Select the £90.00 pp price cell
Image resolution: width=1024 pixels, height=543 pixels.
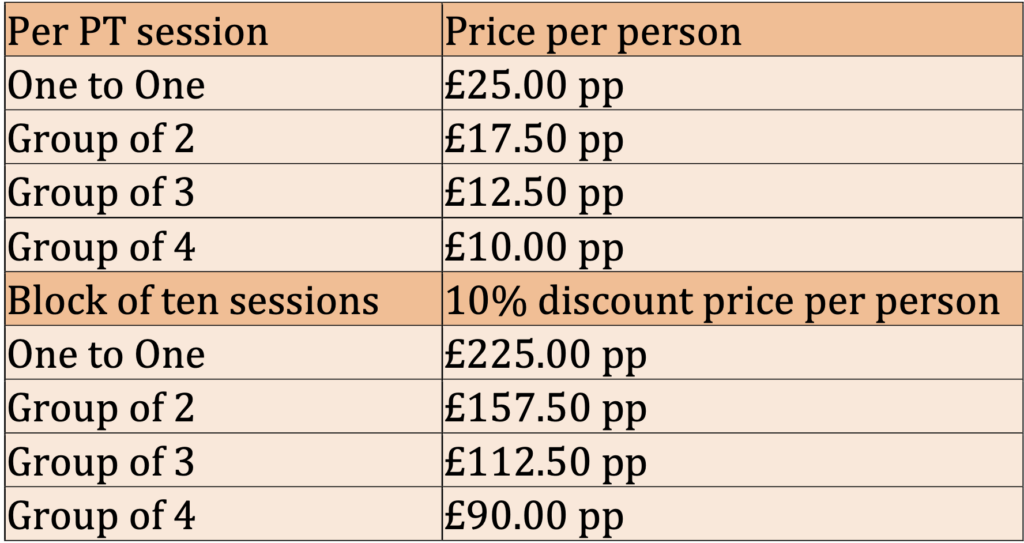coord(733,513)
